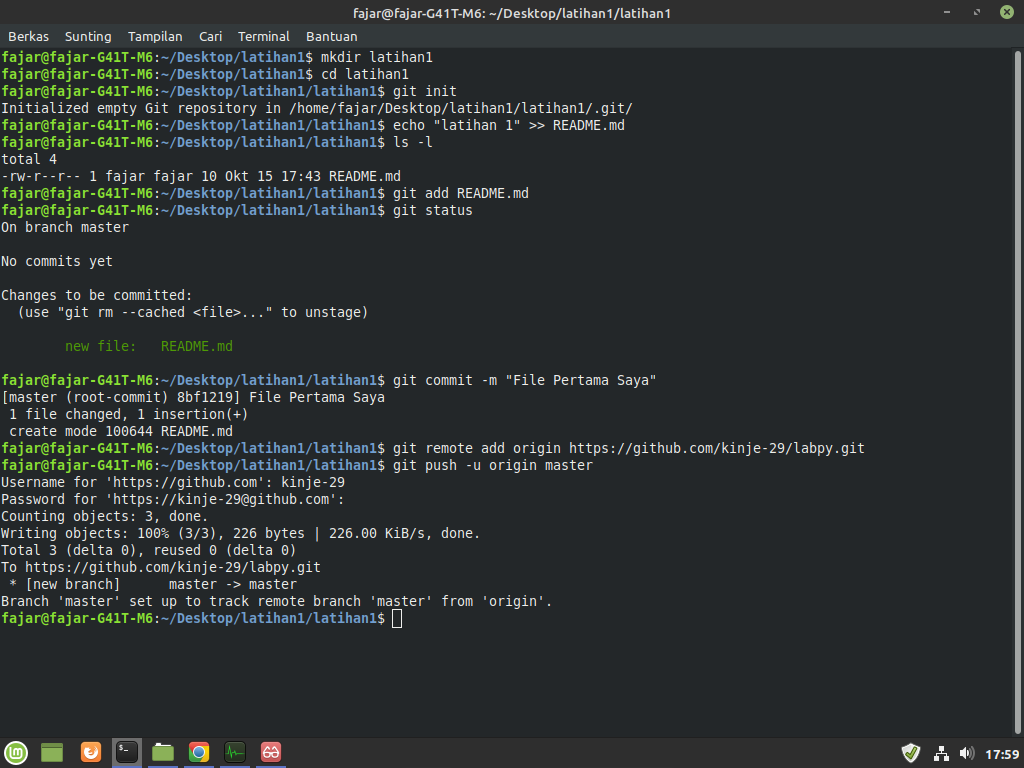Screen dimensions: 1024x768
Task: Open the Bantuan menu
Action: point(331,37)
